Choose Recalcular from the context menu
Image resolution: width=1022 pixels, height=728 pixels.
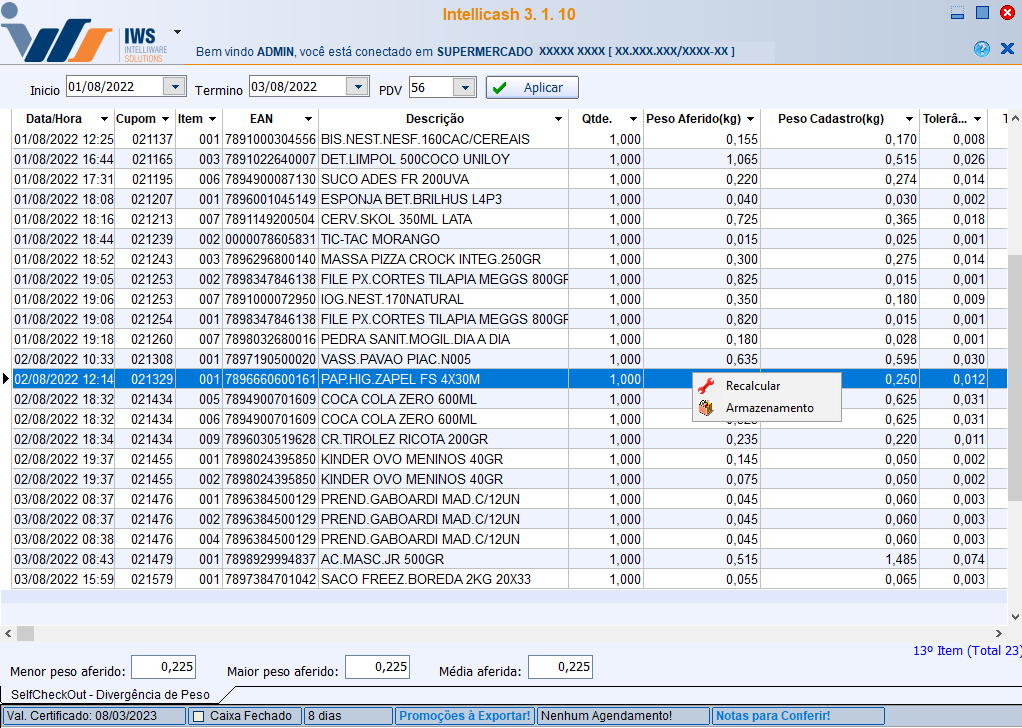tap(753, 386)
